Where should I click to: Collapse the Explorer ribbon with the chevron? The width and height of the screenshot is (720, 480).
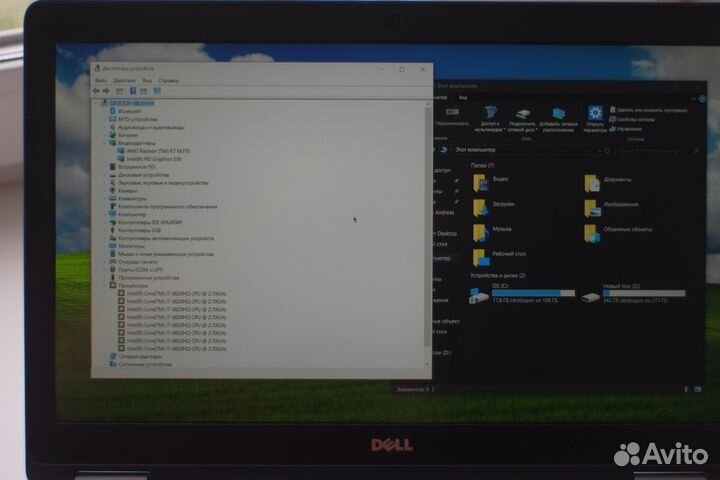pyautogui.click(x=693, y=99)
